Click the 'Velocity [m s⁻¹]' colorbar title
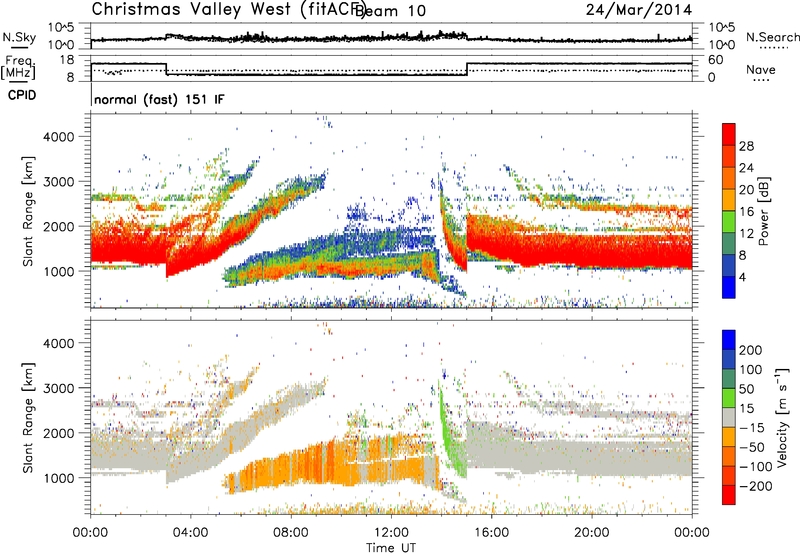This screenshot has height=554, width=800. (x=781, y=417)
